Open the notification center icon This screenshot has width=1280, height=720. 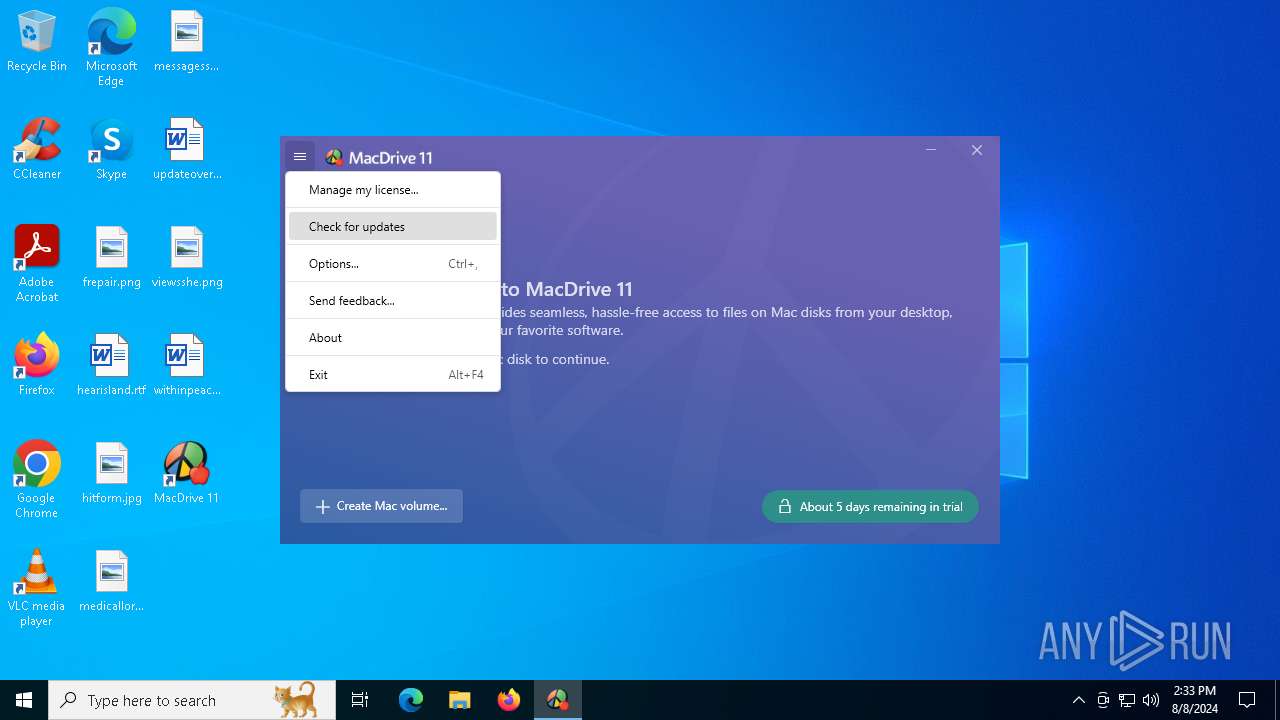tap(1247, 700)
